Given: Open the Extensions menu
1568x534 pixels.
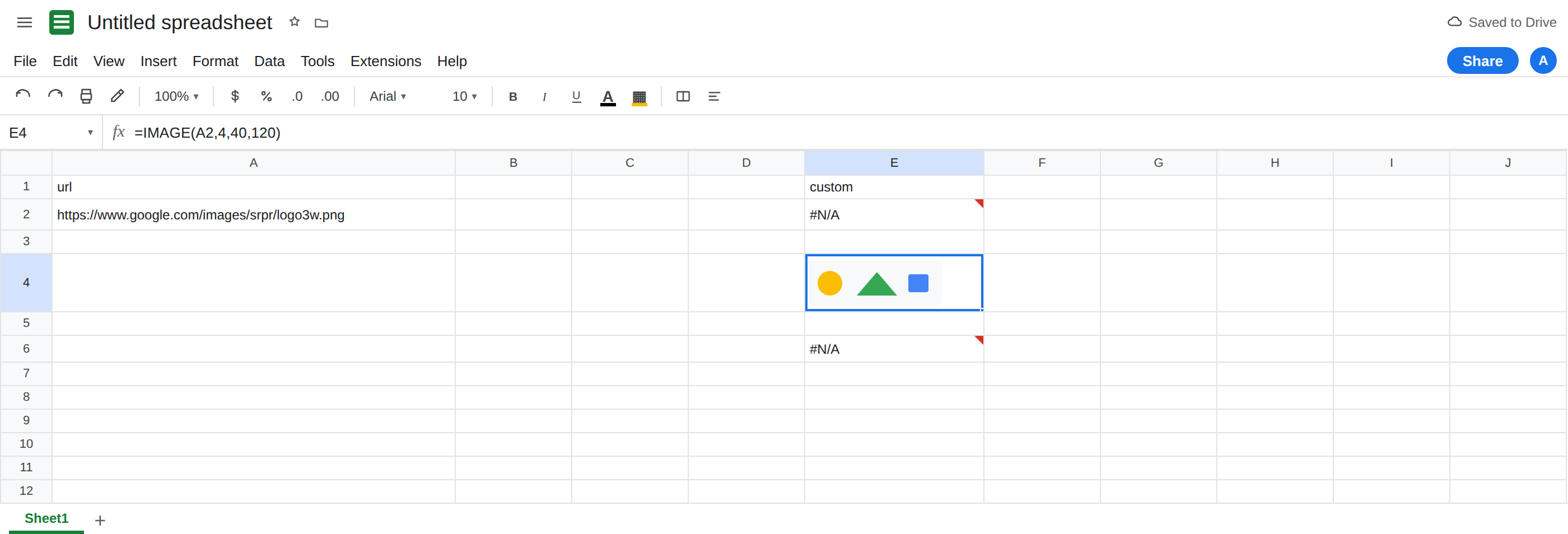Looking at the screenshot, I should pos(385,62).
